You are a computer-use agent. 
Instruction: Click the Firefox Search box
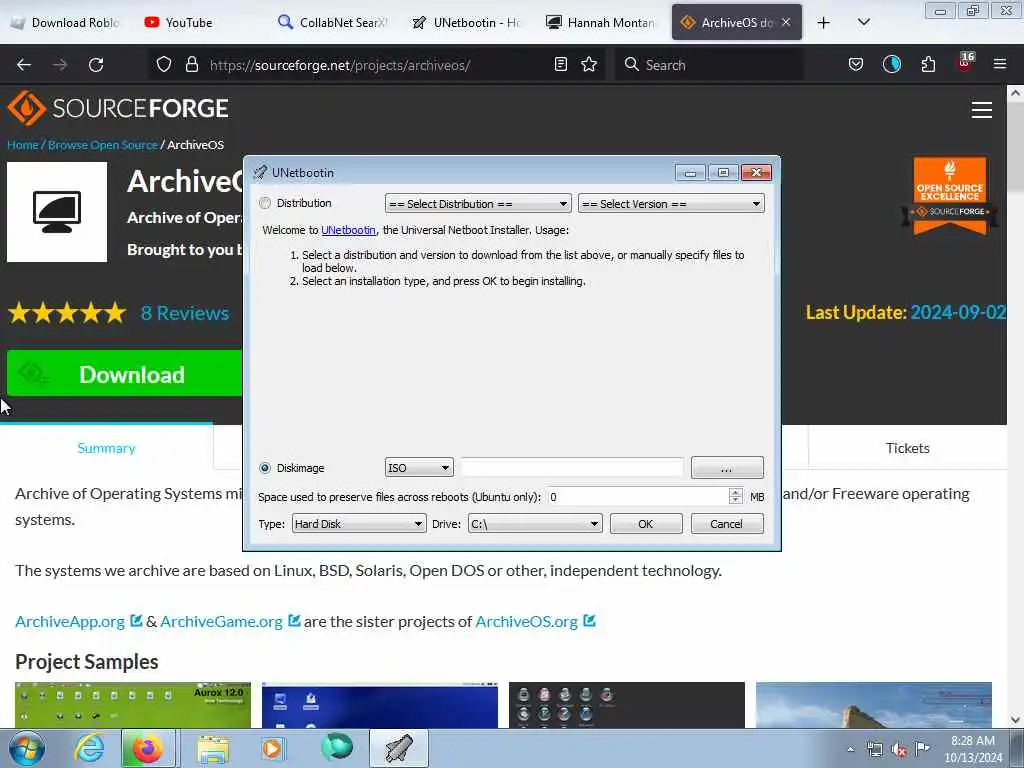pyautogui.click(x=709, y=65)
